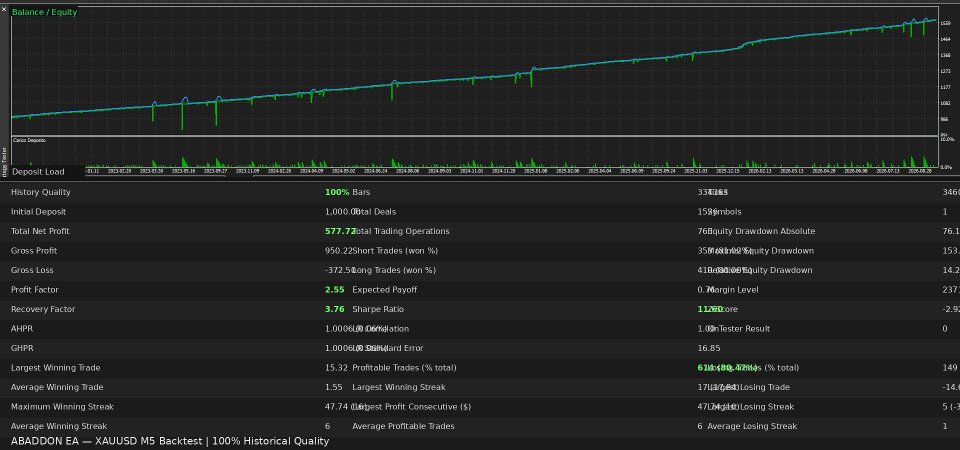Image resolution: width=960 pixels, height=450 pixels.
Task: Select the Deposit Load label
Action: [x=38, y=172]
